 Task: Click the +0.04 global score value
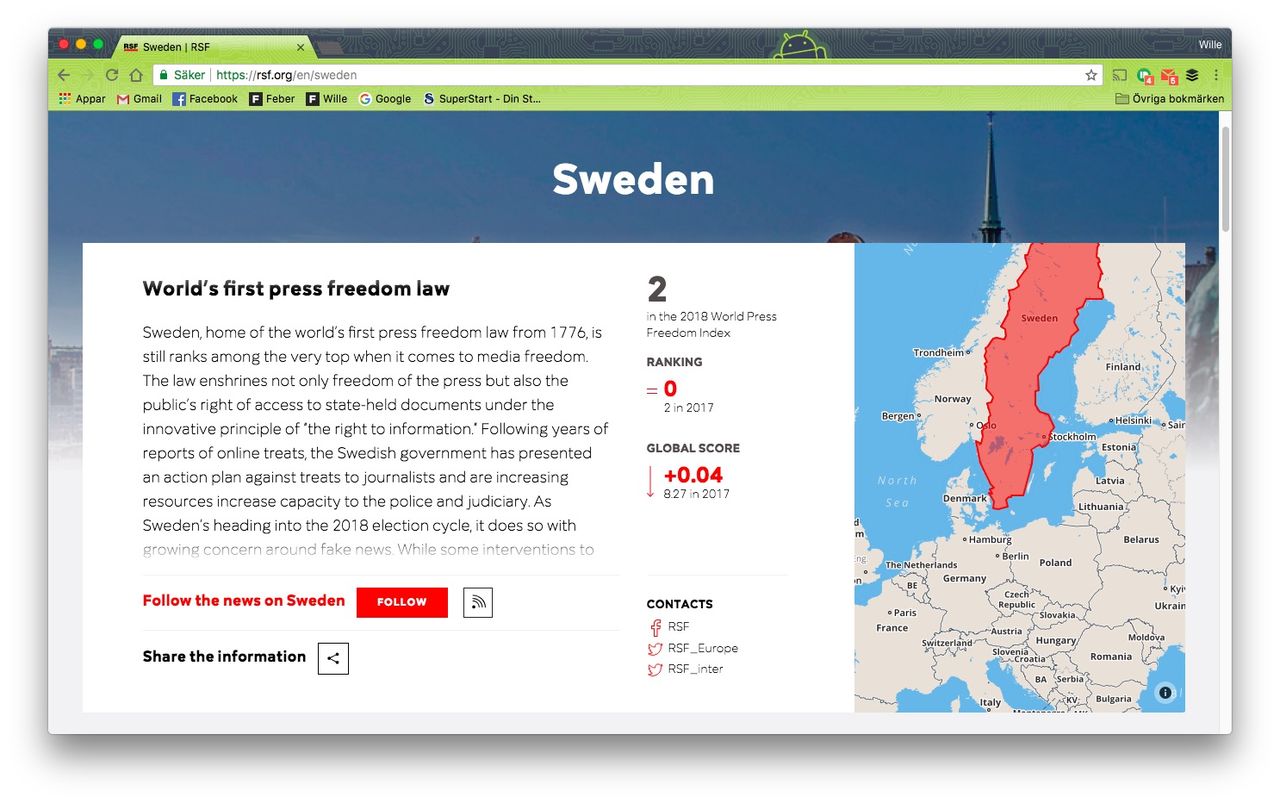coord(693,475)
